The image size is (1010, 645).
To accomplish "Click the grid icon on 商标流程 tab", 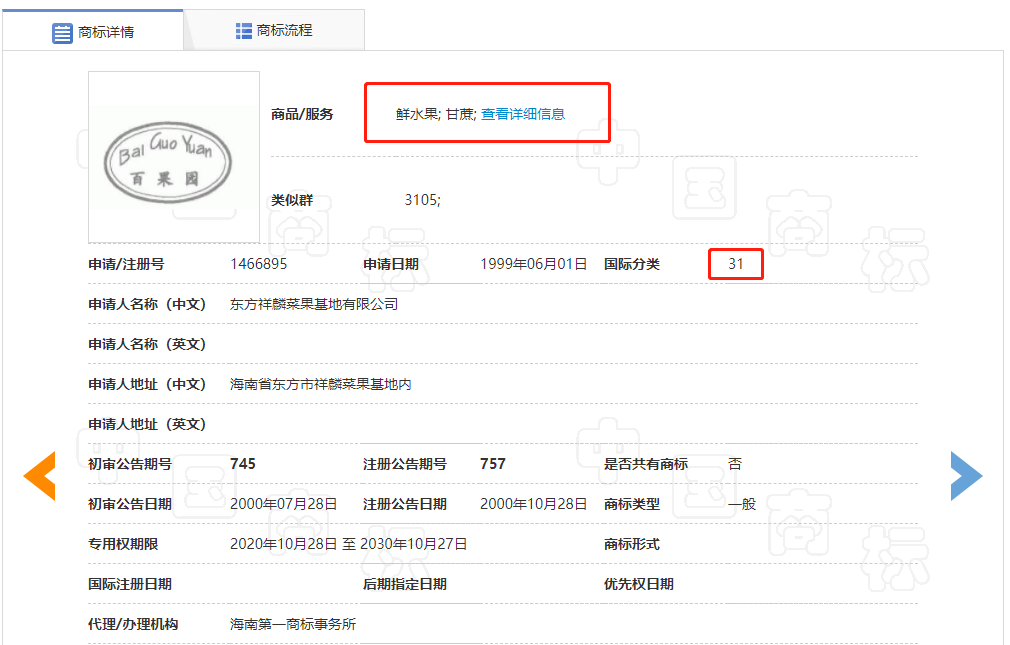I will (x=243, y=31).
